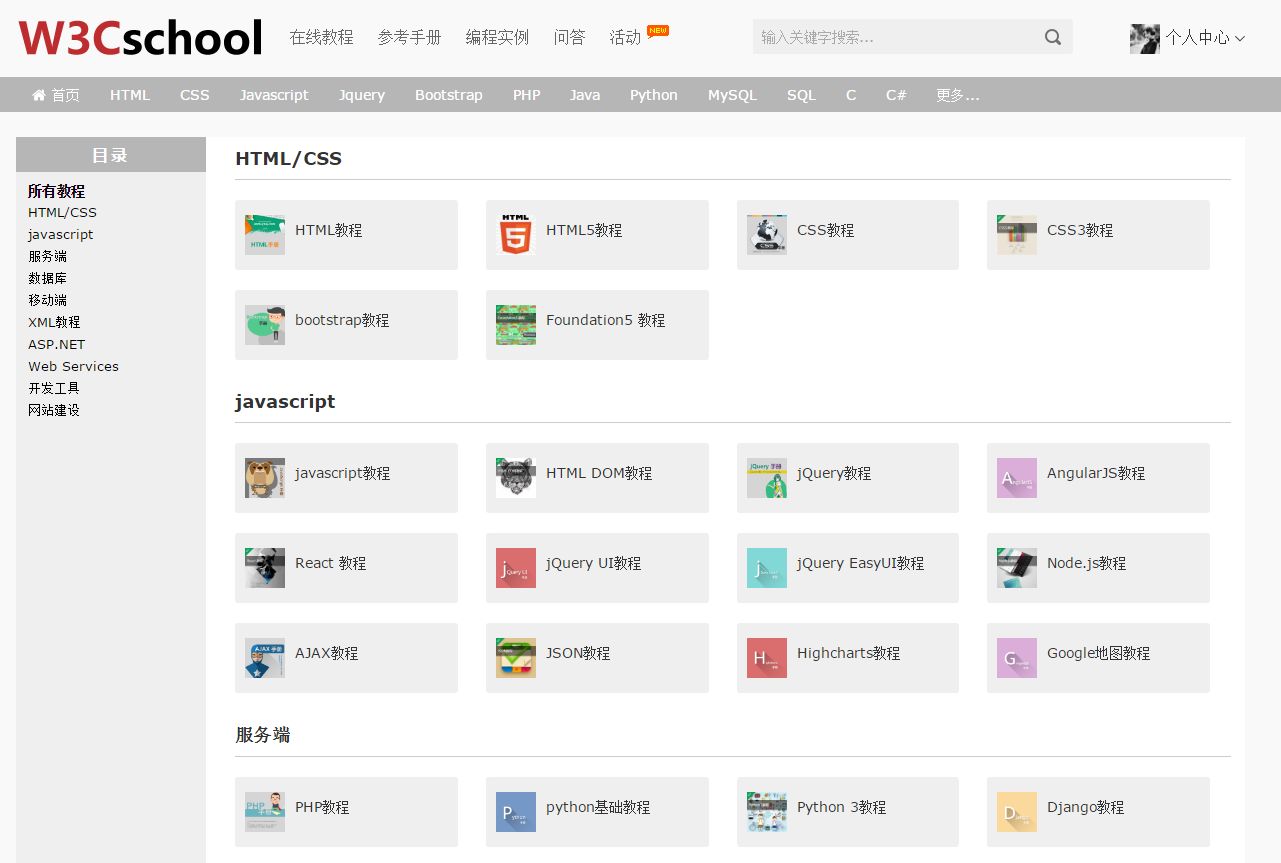Click the 目录 sidebar header
1281x863 pixels.
[x=110, y=155]
